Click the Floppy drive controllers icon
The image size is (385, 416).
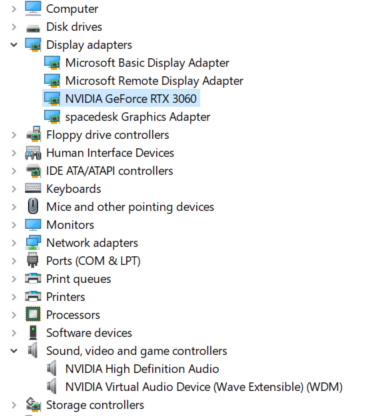pos(33,135)
